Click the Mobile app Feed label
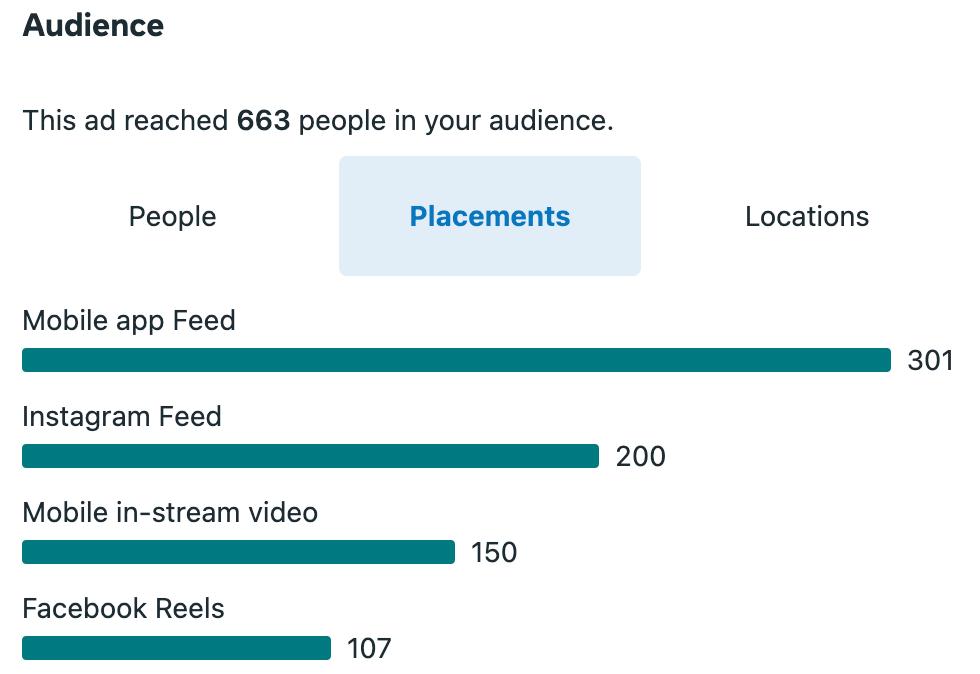980x674 pixels. click(129, 321)
